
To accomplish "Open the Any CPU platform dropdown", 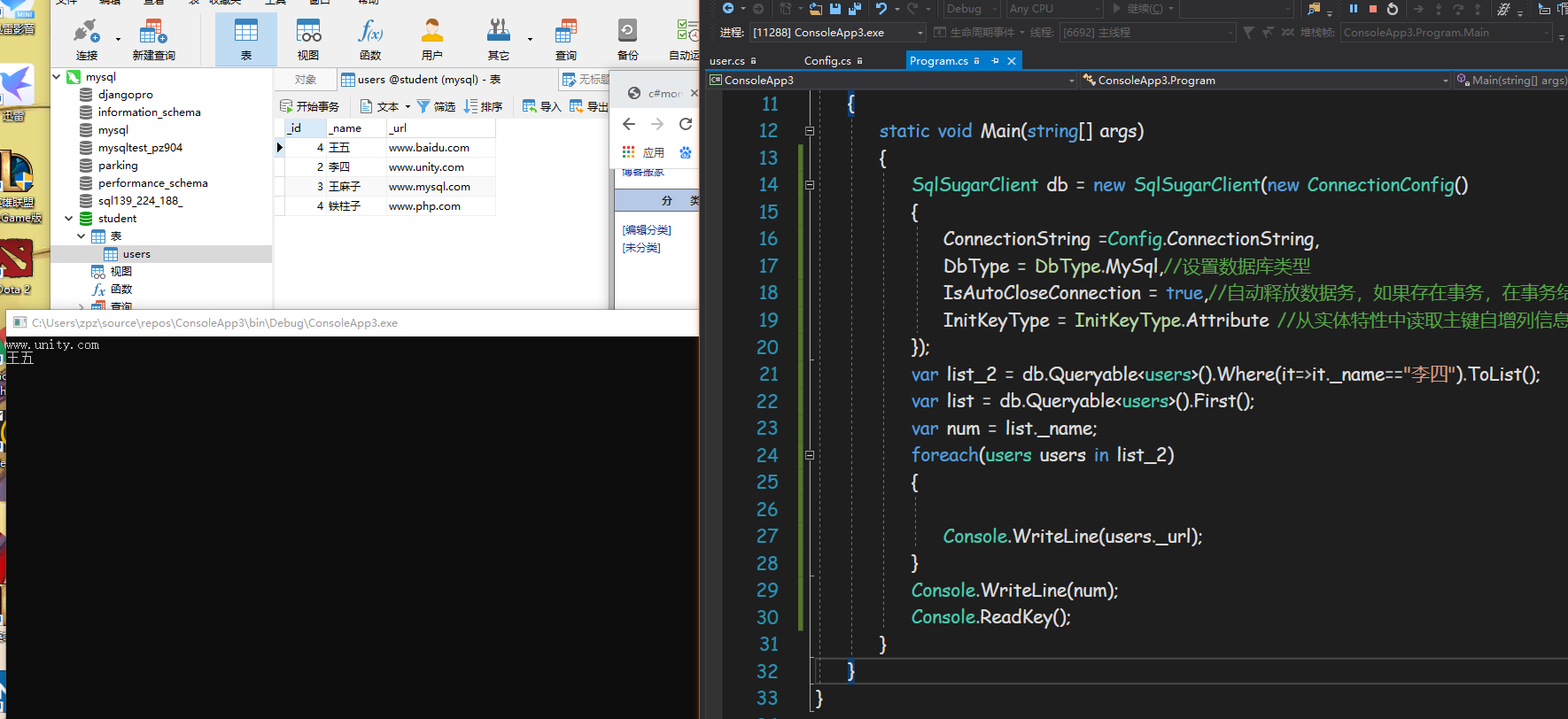I will [x=1054, y=8].
